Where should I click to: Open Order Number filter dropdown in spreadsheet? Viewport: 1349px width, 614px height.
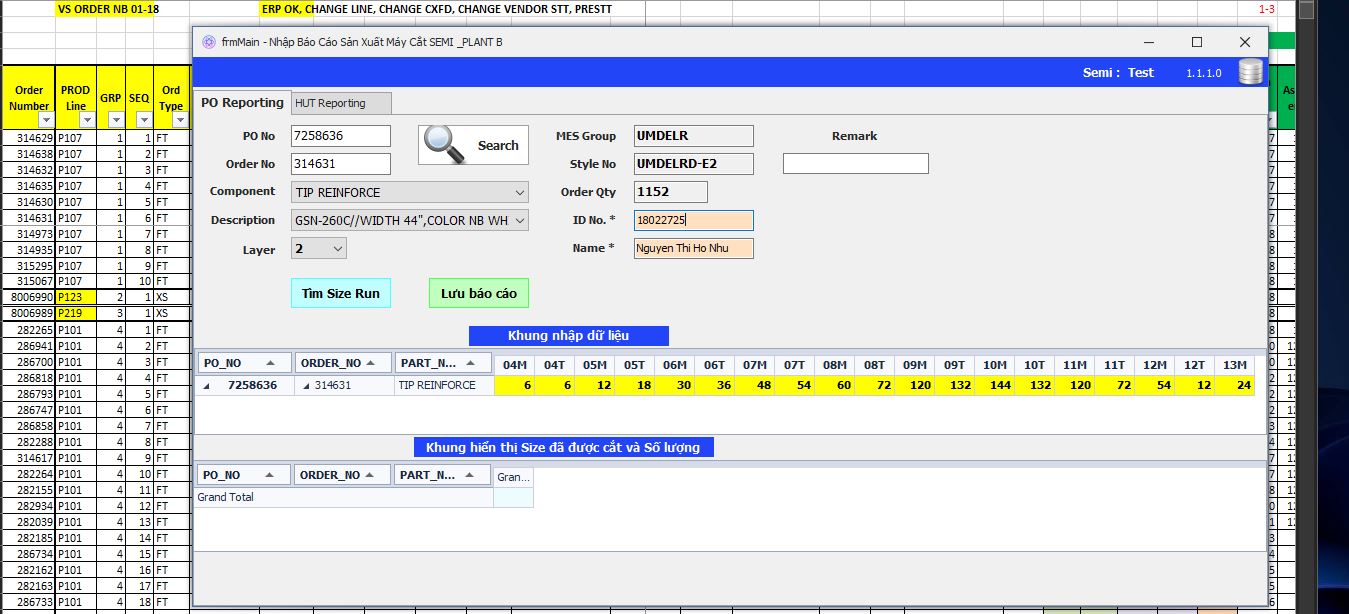point(42,120)
